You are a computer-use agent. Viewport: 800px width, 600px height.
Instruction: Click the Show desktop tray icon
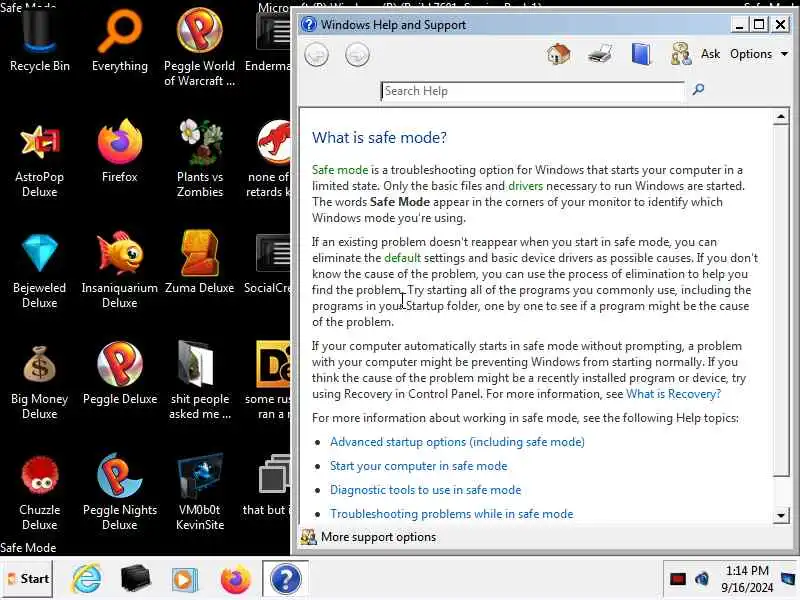(788, 579)
